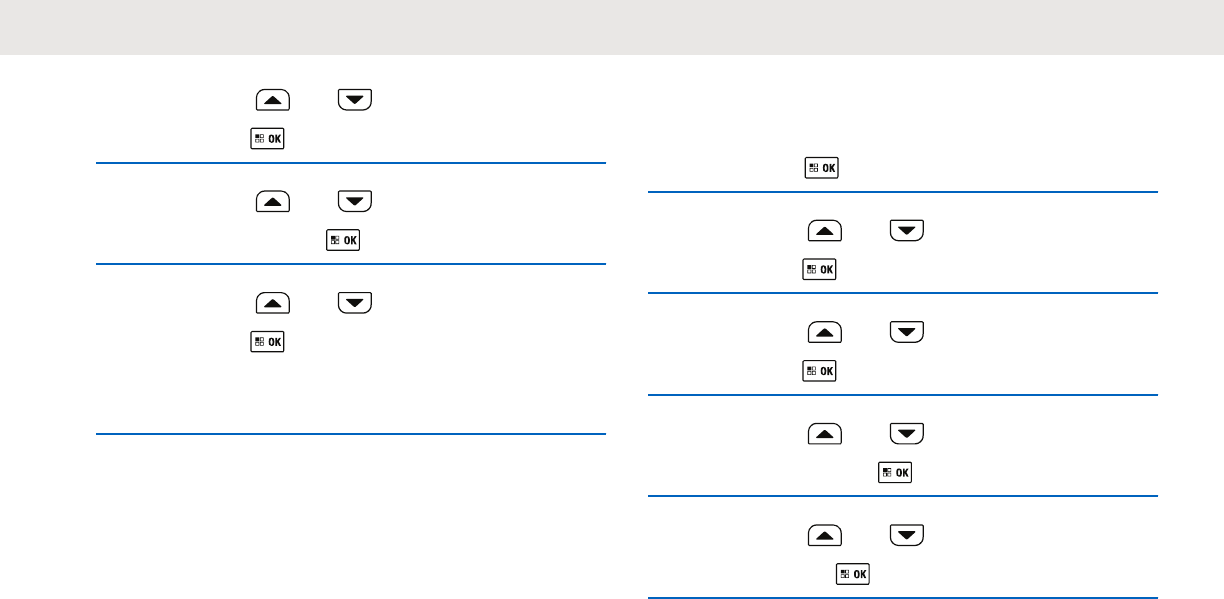Click the down arrow in the right column's fourth step
Image resolution: width=1224 pixels, height=599 pixels.
[x=907, y=434]
